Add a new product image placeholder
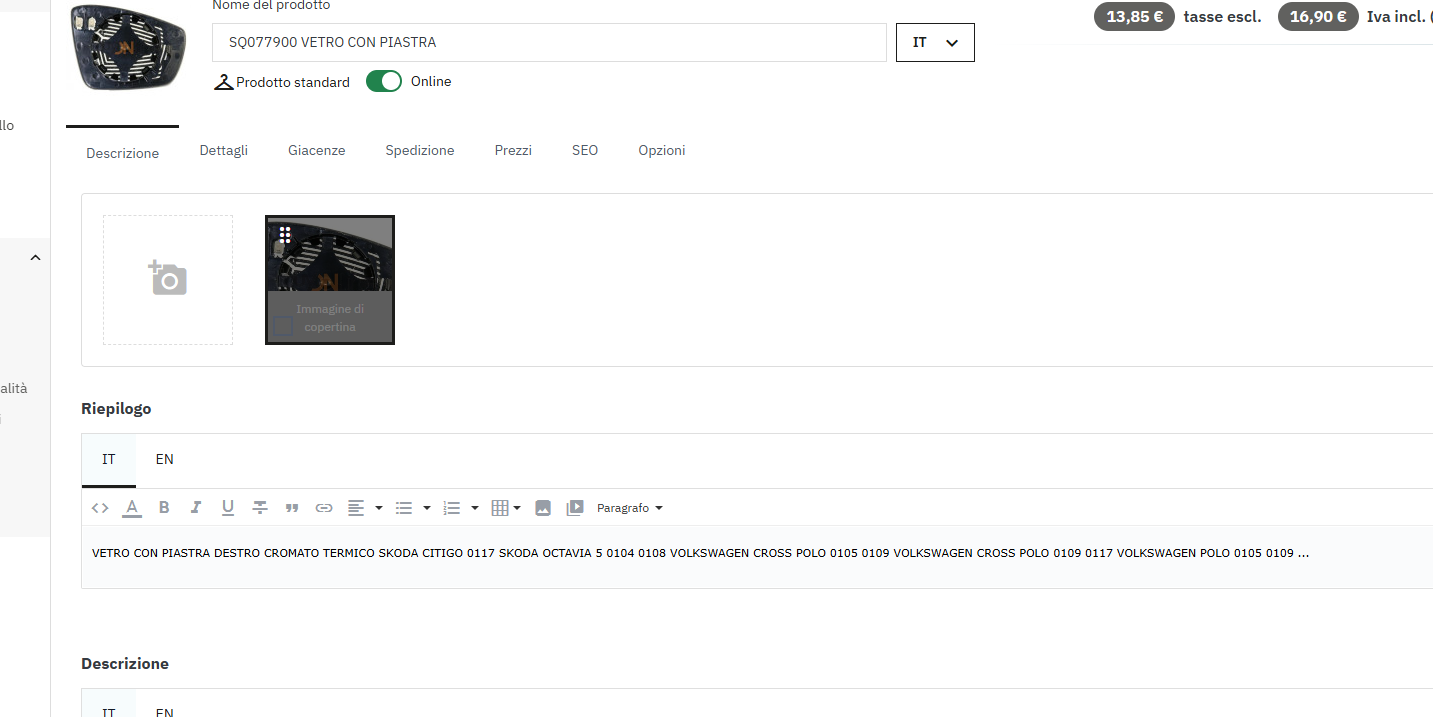This screenshot has height=717, width=1433. [168, 280]
